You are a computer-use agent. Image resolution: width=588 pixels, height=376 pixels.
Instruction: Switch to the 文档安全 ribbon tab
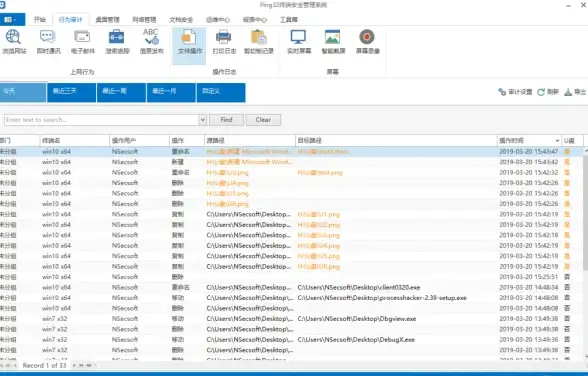[x=181, y=19]
